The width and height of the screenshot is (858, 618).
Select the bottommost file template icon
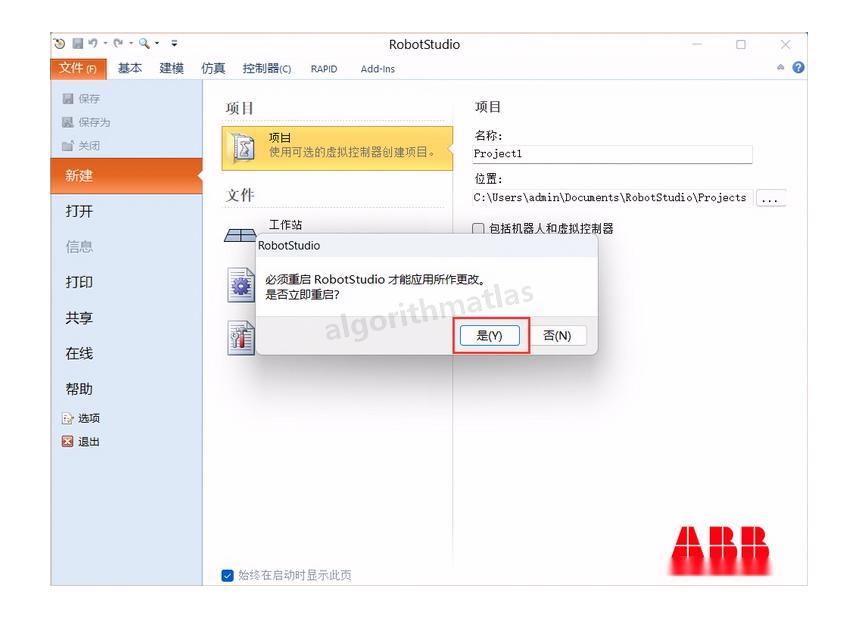pyautogui.click(x=238, y=335)
